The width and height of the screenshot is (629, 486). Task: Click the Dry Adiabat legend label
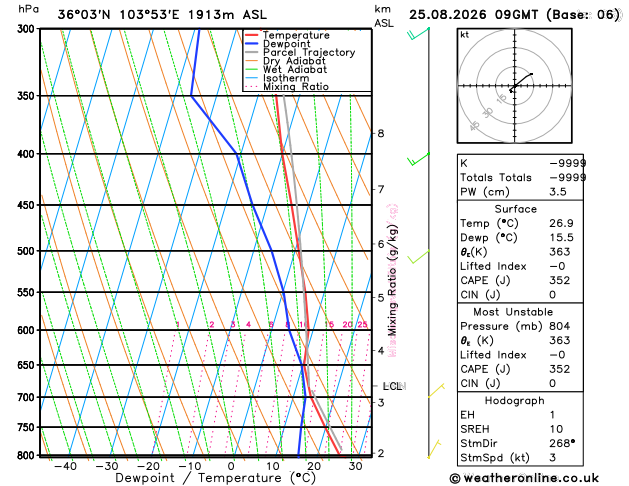point(294,61)
